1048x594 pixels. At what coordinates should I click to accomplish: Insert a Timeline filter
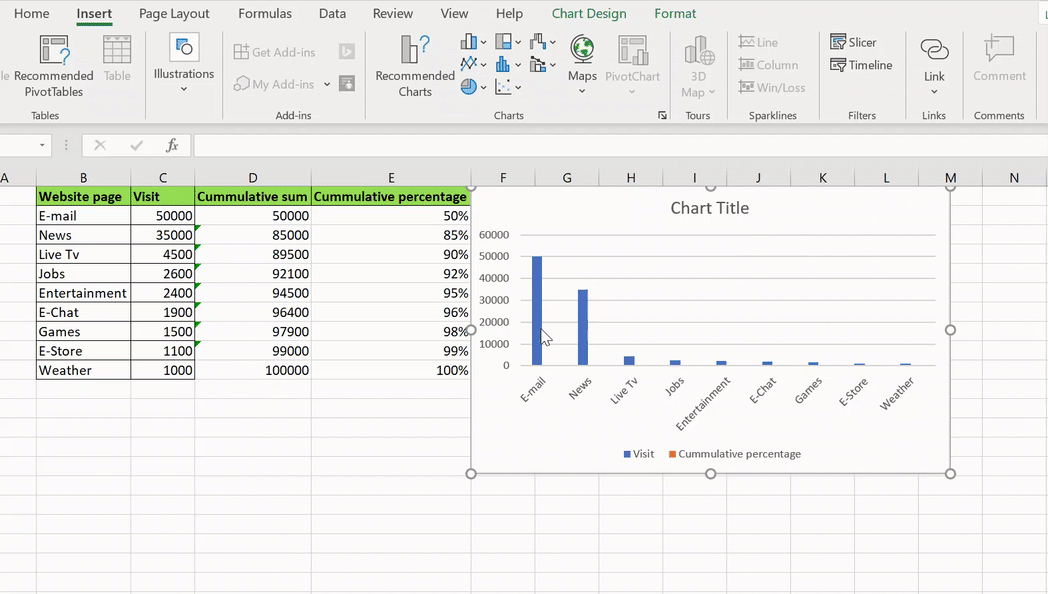point(861,65)
